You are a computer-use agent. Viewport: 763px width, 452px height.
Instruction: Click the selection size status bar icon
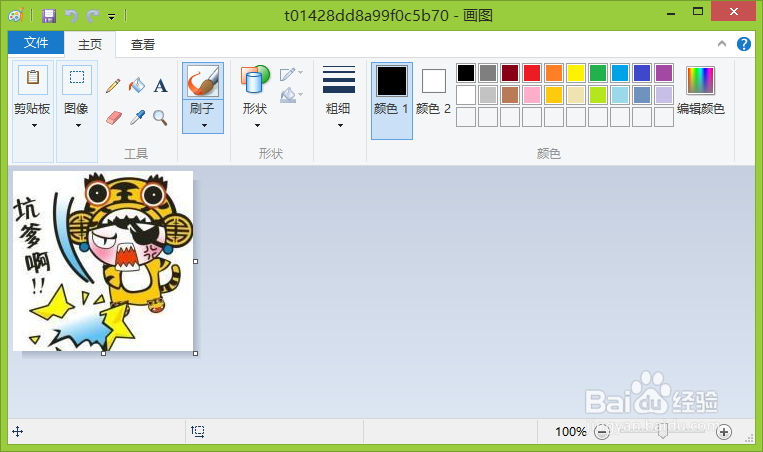pyautogui.click(x=198, y=431)
